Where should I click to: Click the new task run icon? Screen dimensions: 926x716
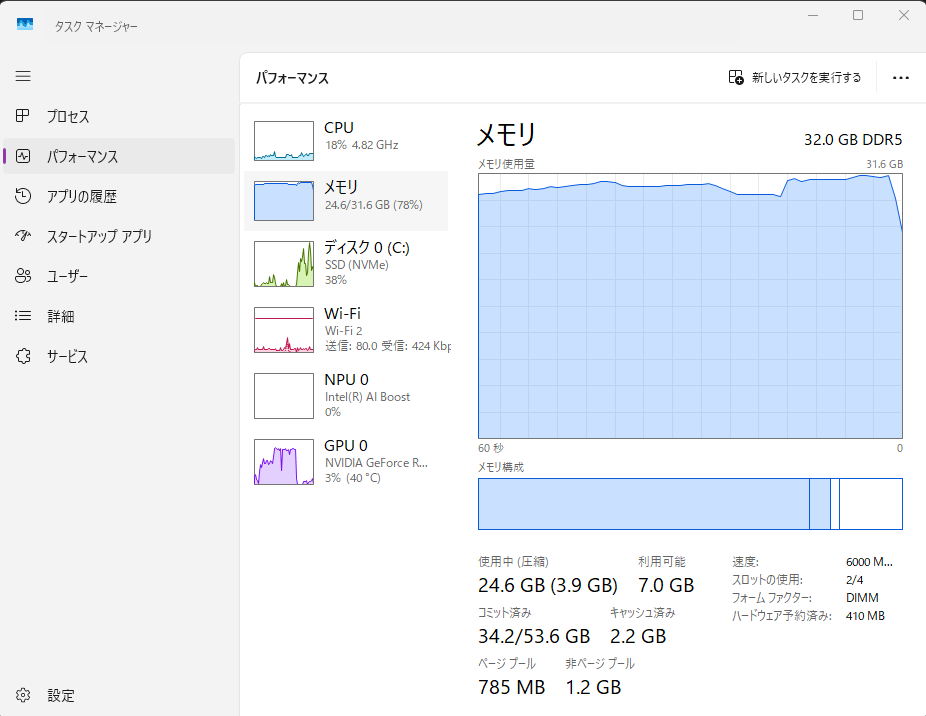coord(736,77)
